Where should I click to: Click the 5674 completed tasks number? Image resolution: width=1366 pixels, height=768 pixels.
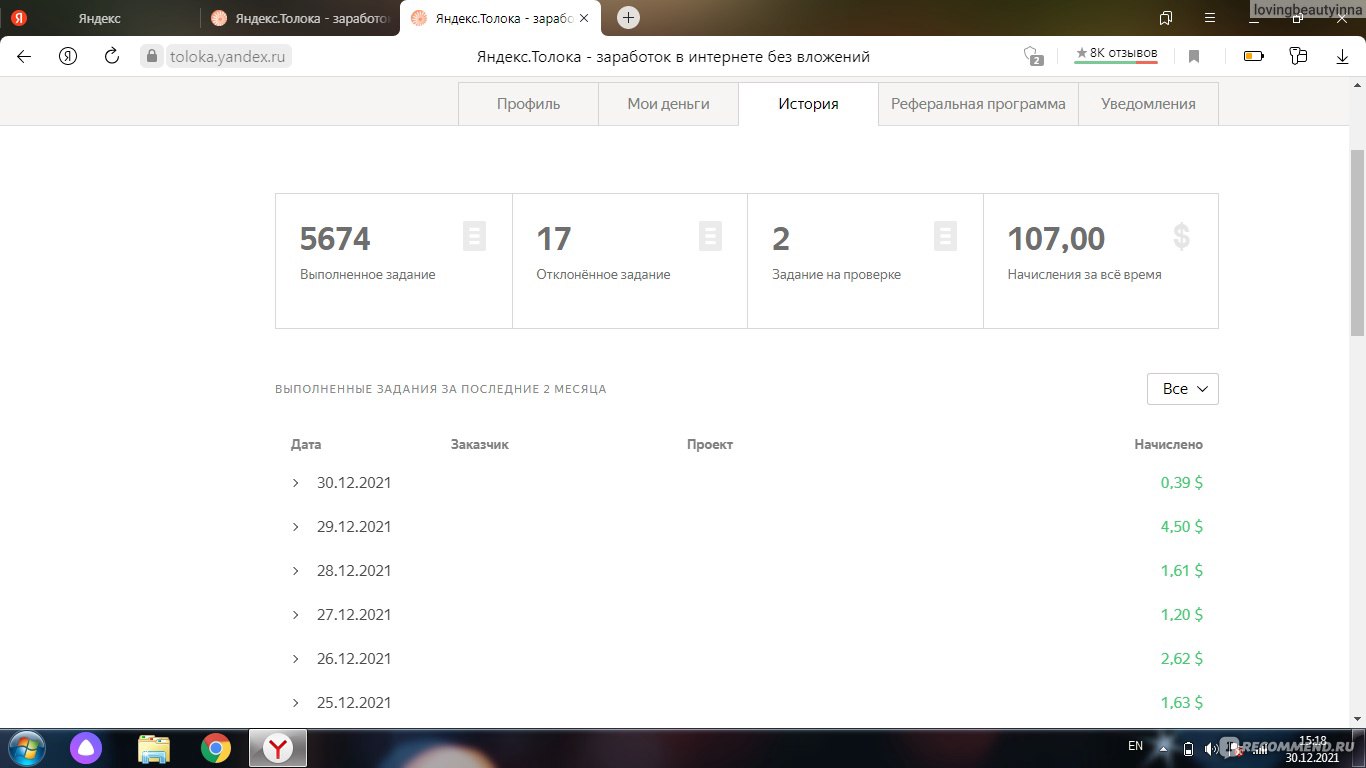pyautogui.click(x=335, y=239)
